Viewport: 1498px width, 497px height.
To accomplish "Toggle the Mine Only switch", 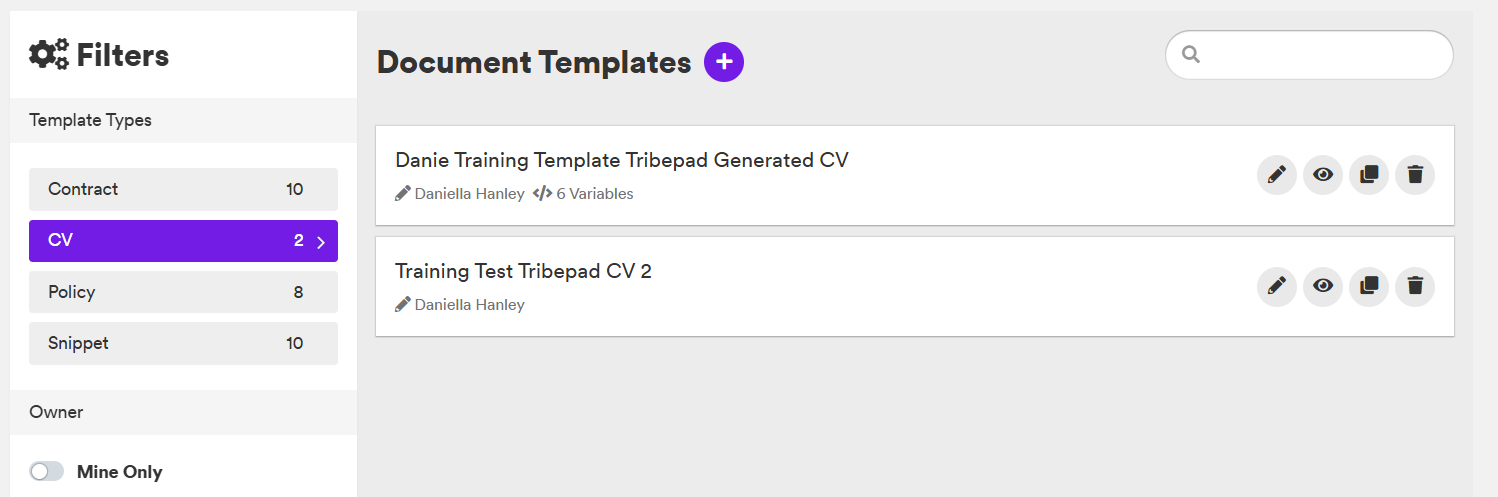I will pyautogui.click(x=47, y=471).
